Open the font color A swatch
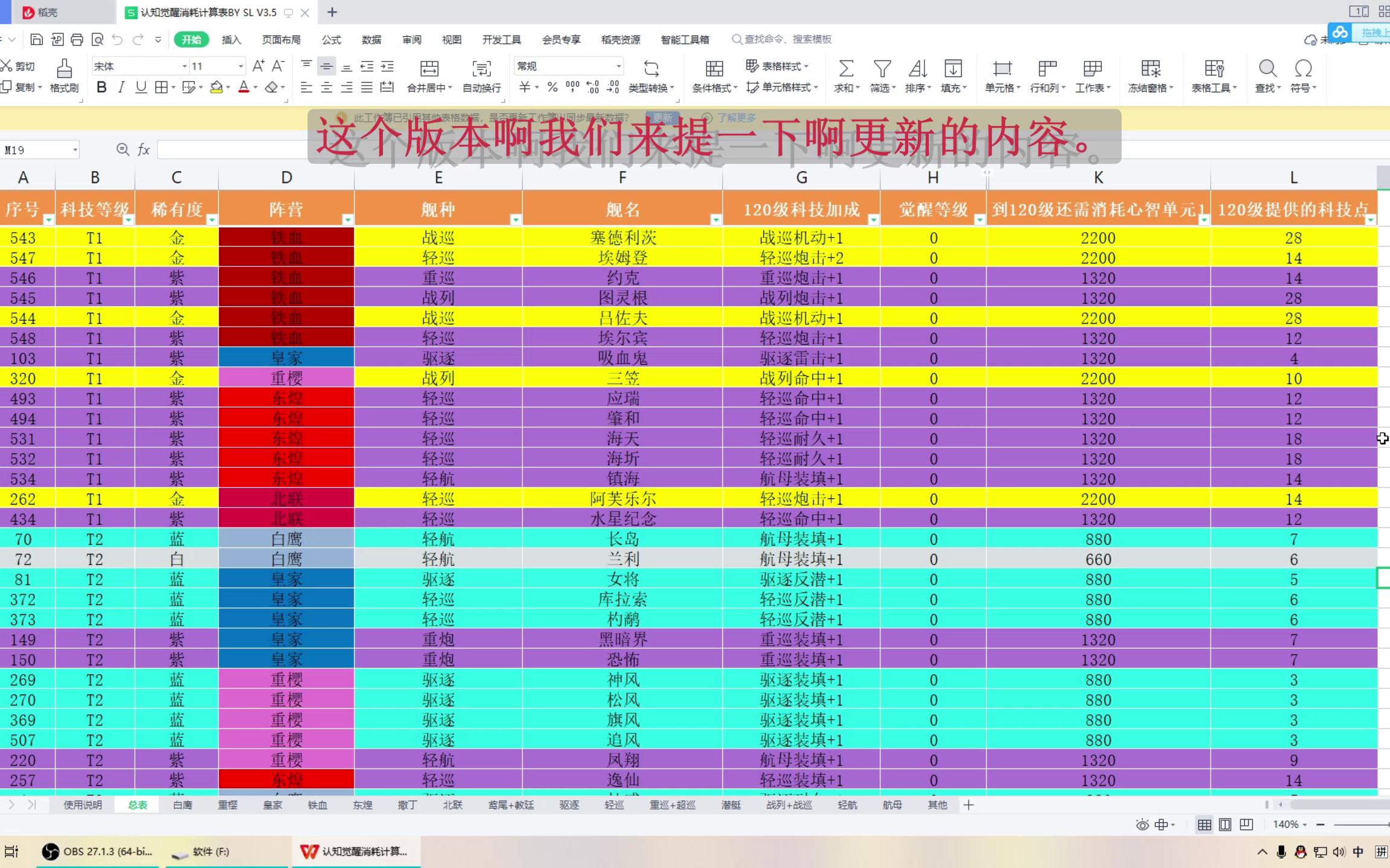This screenshot has height=868, width=1390. (x=244, y=87)
